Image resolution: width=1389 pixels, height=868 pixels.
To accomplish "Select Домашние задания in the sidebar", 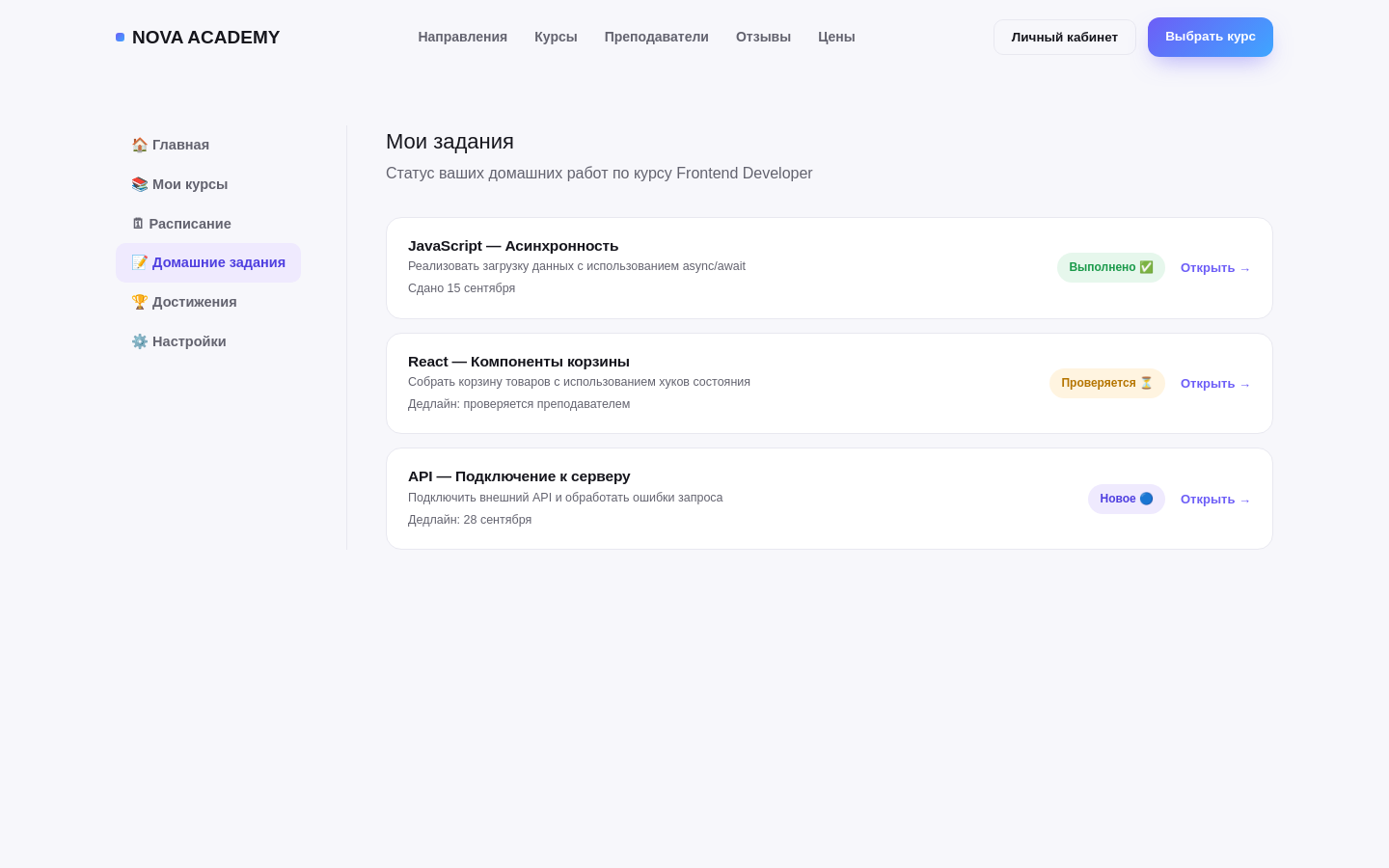I will [x=208, y=262].
